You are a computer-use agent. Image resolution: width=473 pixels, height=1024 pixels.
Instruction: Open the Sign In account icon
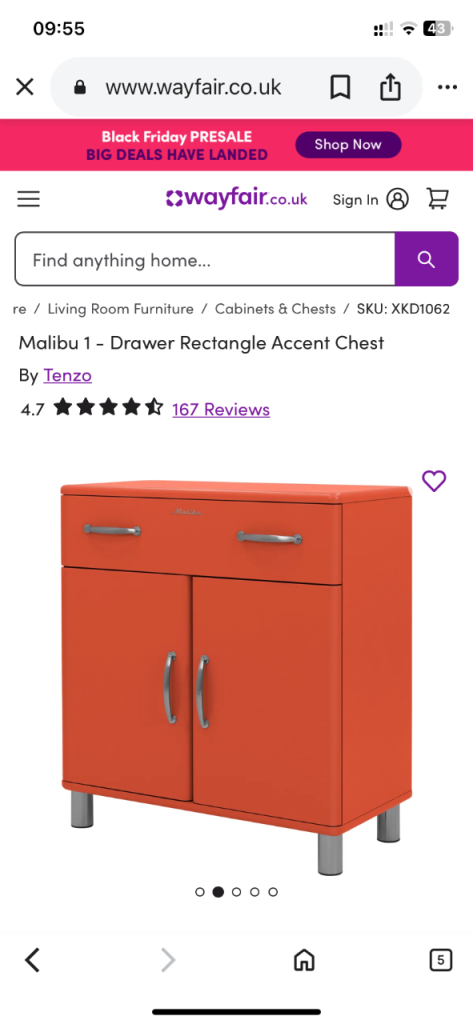pos(397,199)
